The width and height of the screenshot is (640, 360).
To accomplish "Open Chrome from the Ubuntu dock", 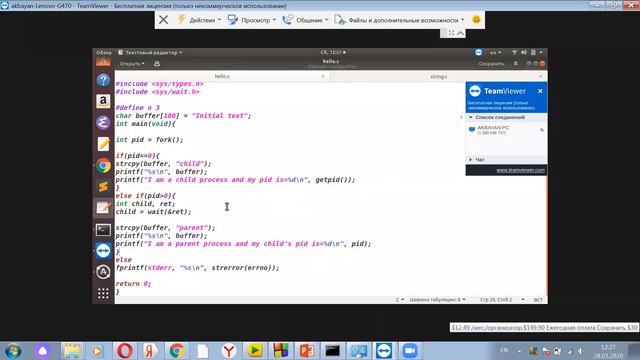I will click(x=103, y=165).
